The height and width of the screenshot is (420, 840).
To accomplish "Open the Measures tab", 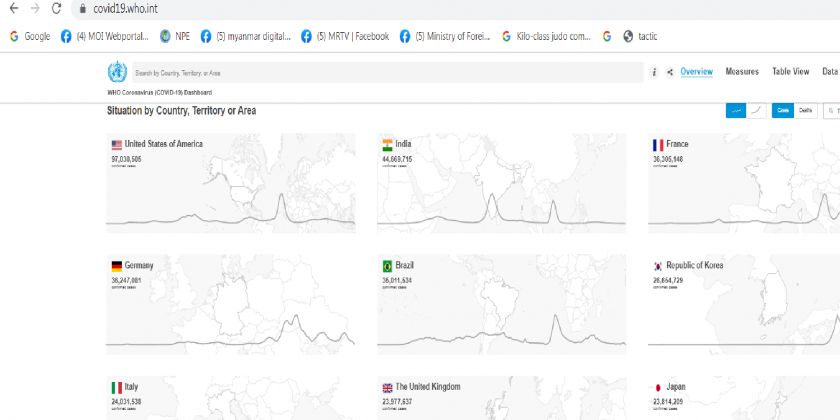I will click(742, 72).
